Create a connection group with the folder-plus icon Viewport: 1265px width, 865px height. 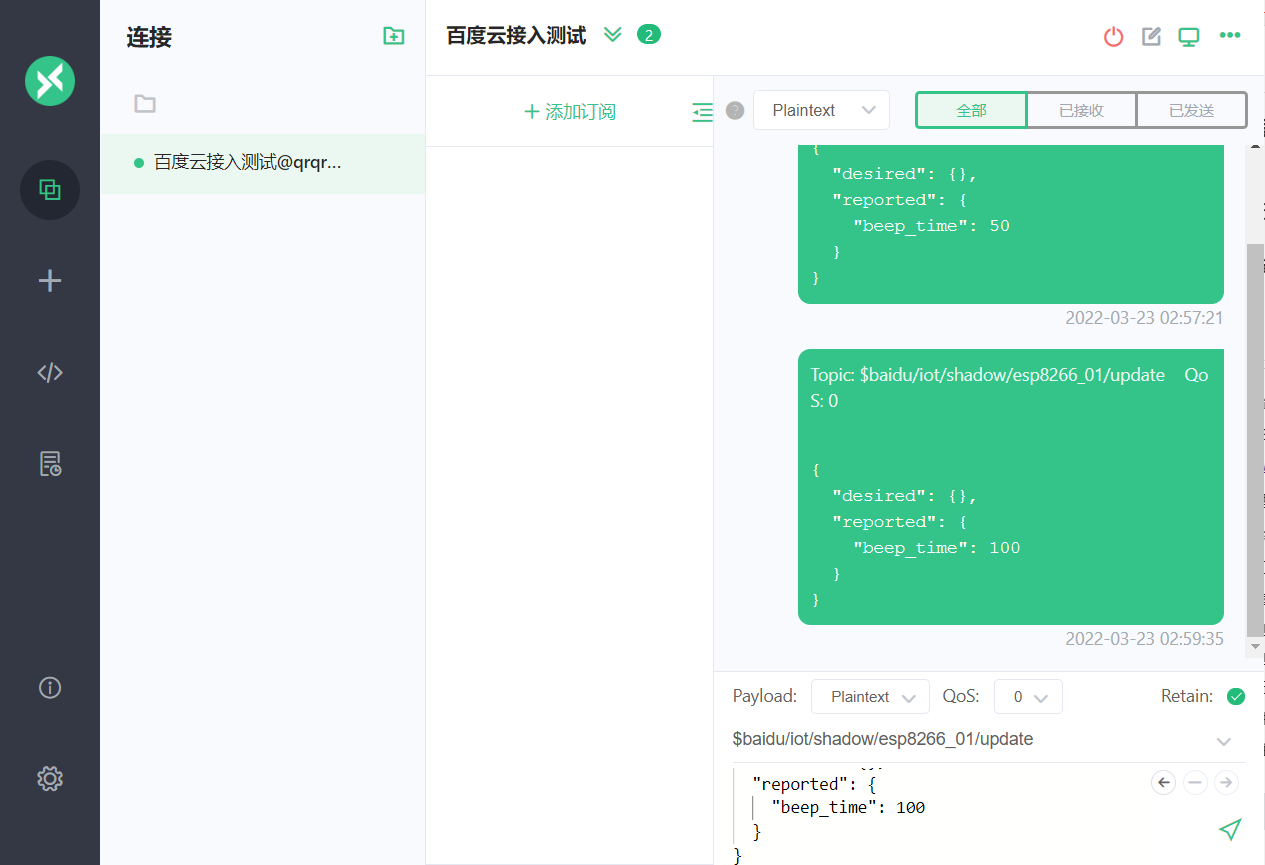(x=393, y=35)
